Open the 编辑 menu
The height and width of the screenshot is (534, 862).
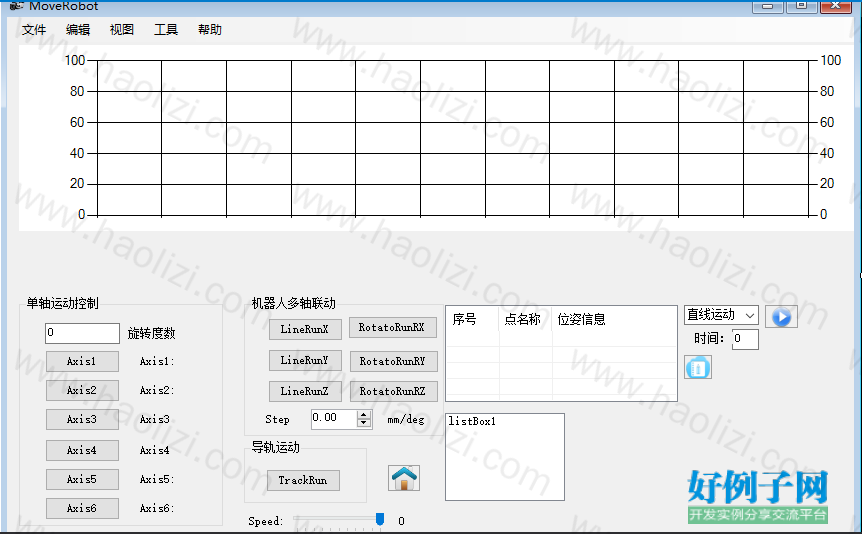78,30
